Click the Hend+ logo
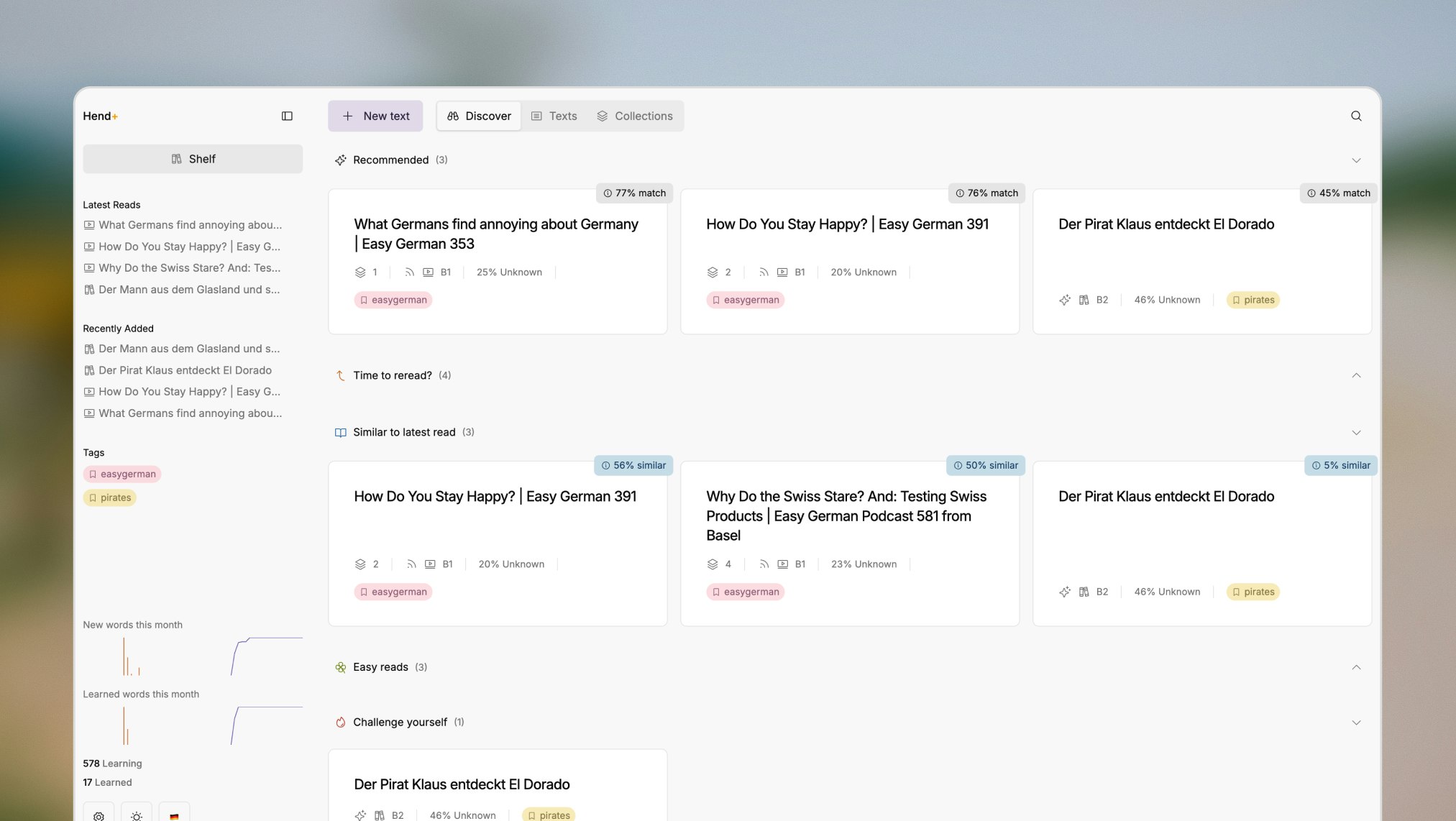This screenshot has width=1456, height=821. [100, 116]
